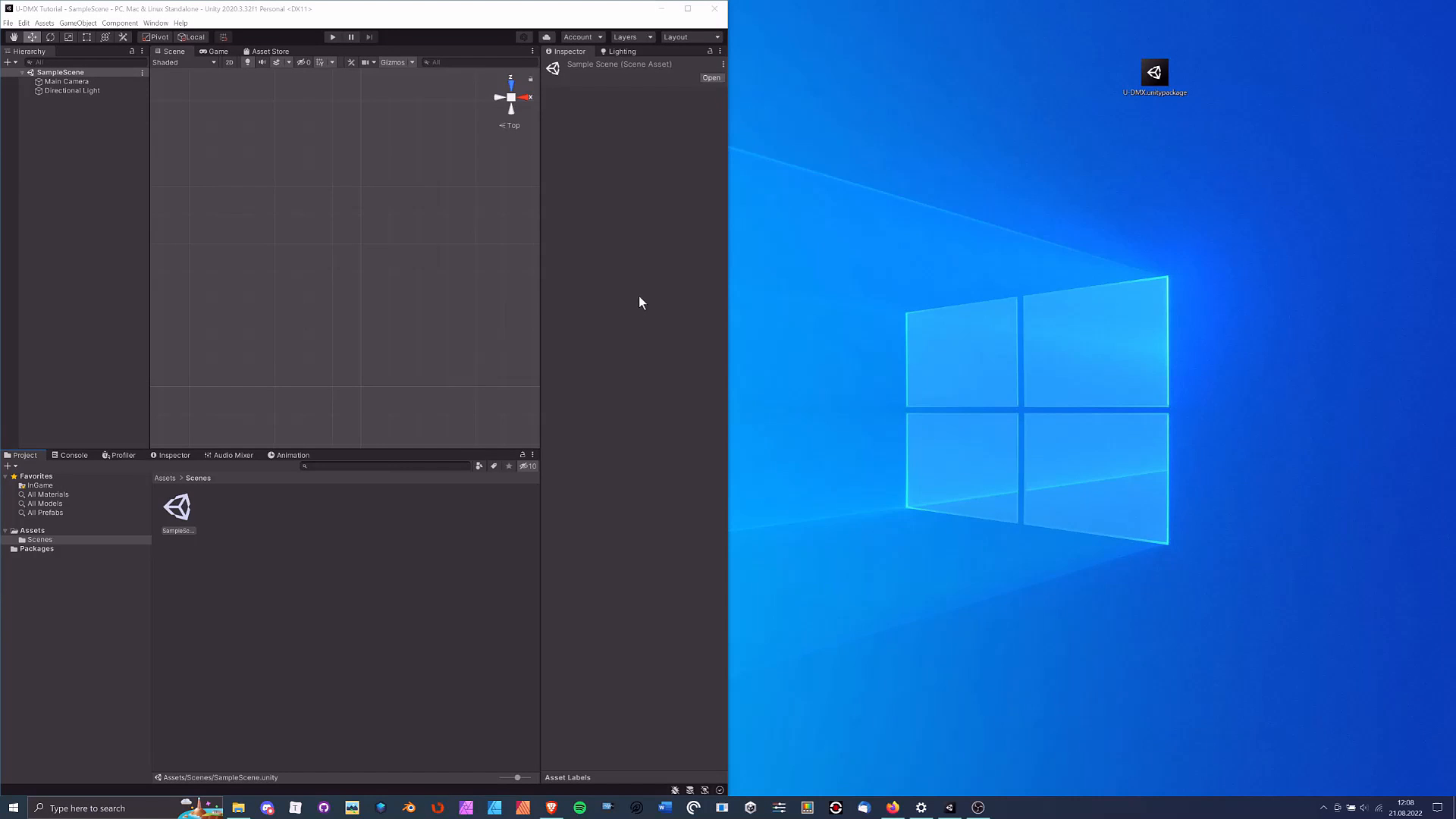Toggle scene audio speaker button
This screenshot has width=1456, height=819.
coord(262,62)
